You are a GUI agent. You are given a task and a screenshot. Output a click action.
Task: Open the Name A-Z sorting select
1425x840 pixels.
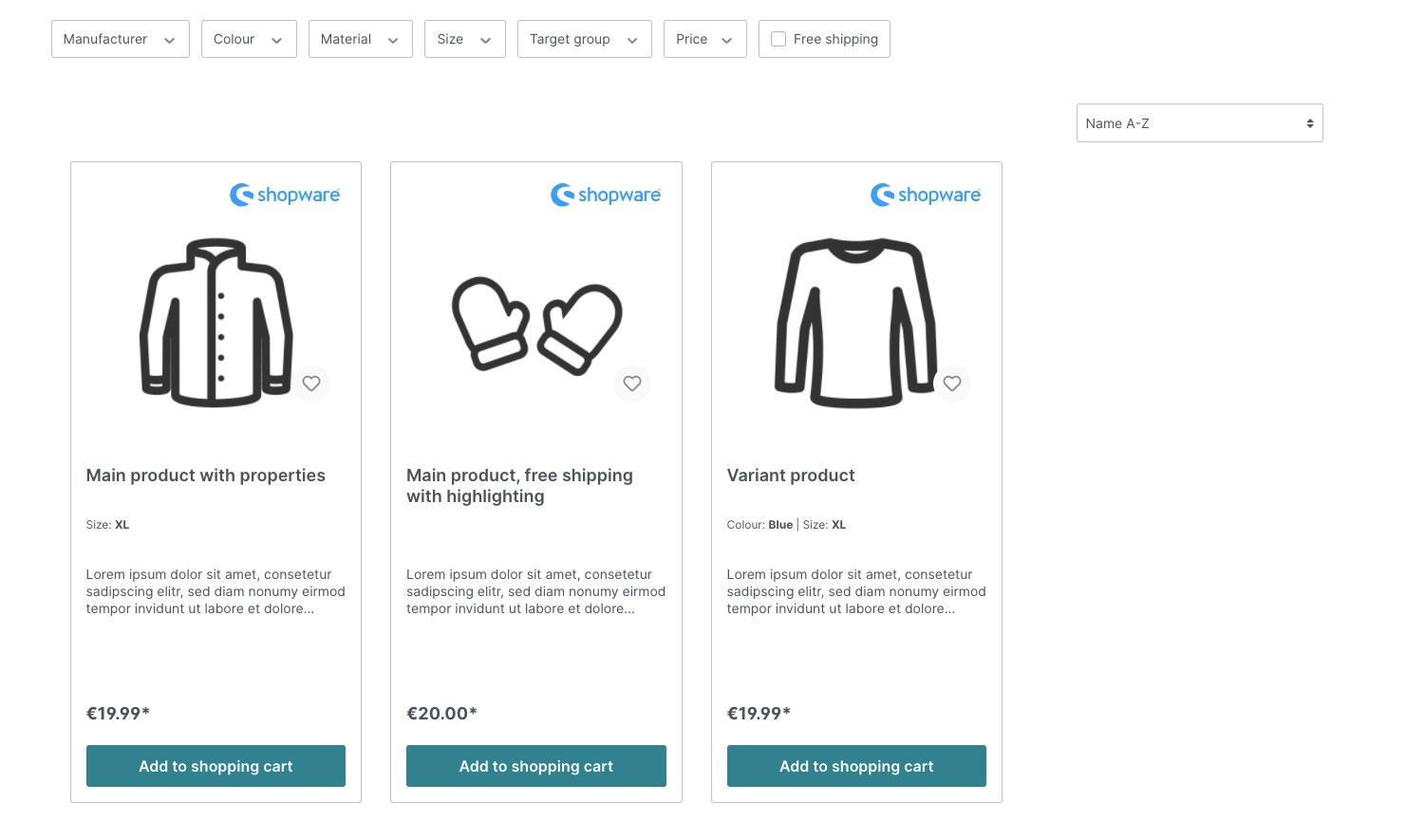[x=1200, y=123]
